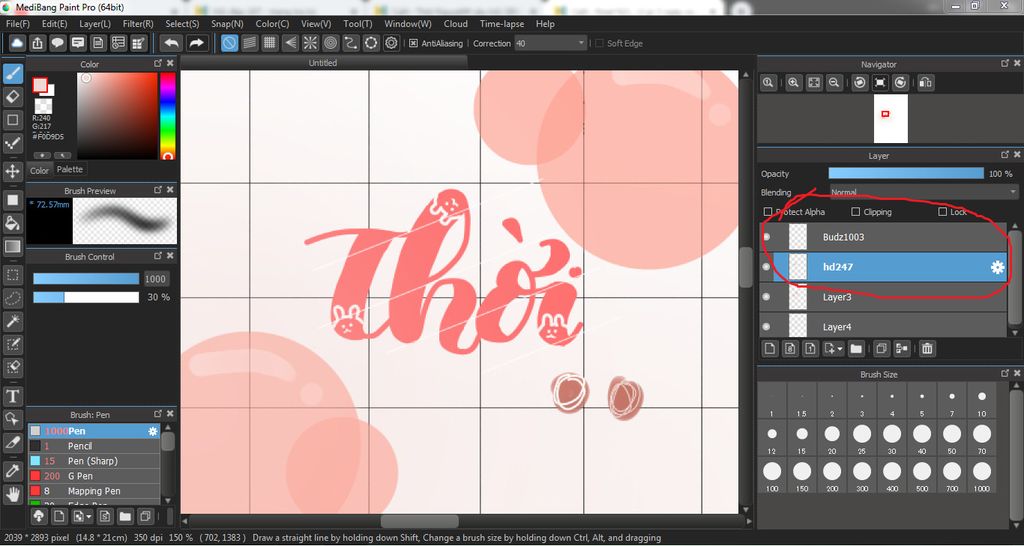This screenshot has width=1024, height=546.
Task: Choose the Pen (Sharp) brush
Action: (93, 461)
